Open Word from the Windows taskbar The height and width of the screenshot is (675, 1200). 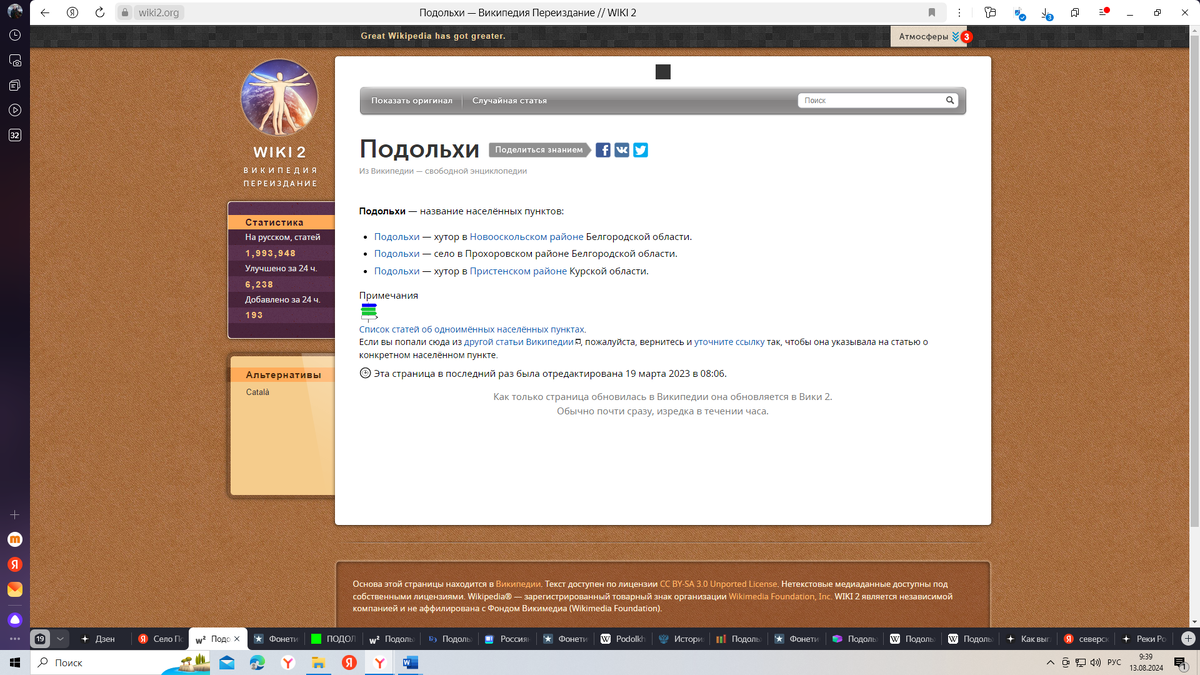point(410,662)
